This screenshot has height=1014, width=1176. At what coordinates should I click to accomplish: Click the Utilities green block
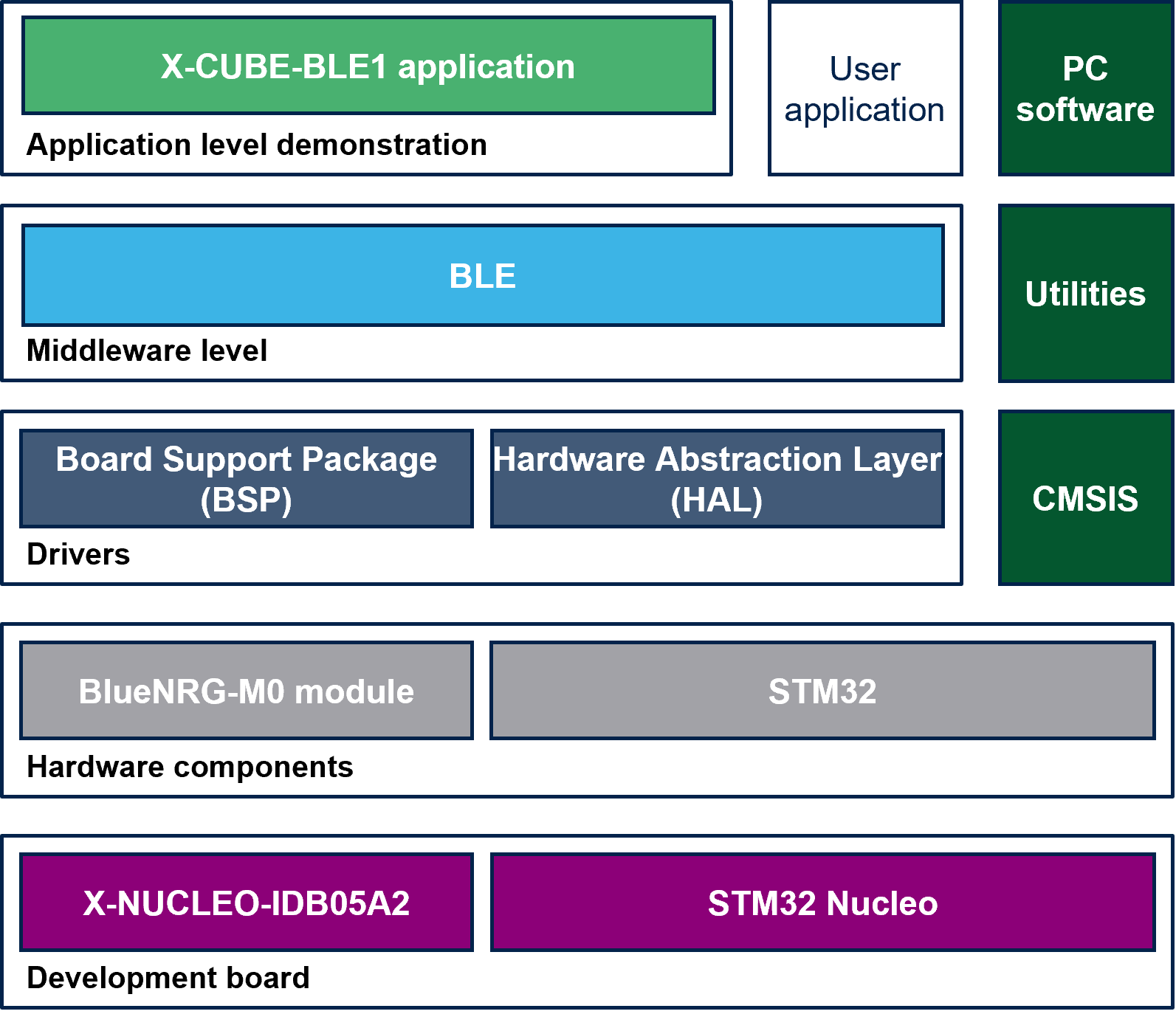click(1086, 294)
